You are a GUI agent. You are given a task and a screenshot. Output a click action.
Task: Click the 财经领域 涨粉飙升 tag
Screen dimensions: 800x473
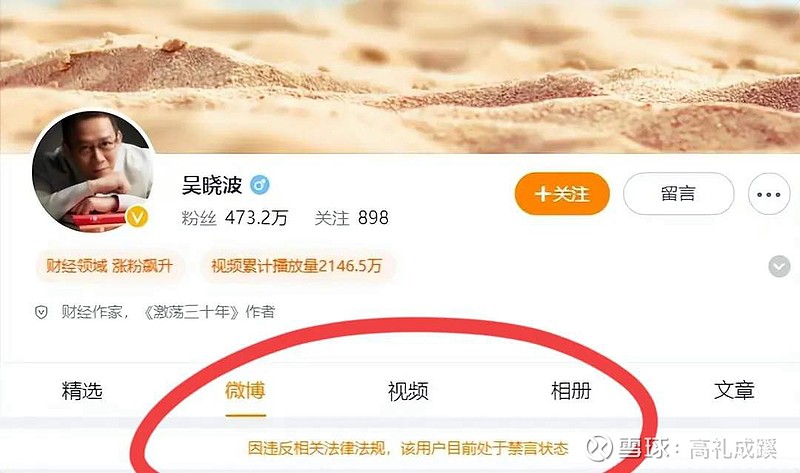click(109, 266)
